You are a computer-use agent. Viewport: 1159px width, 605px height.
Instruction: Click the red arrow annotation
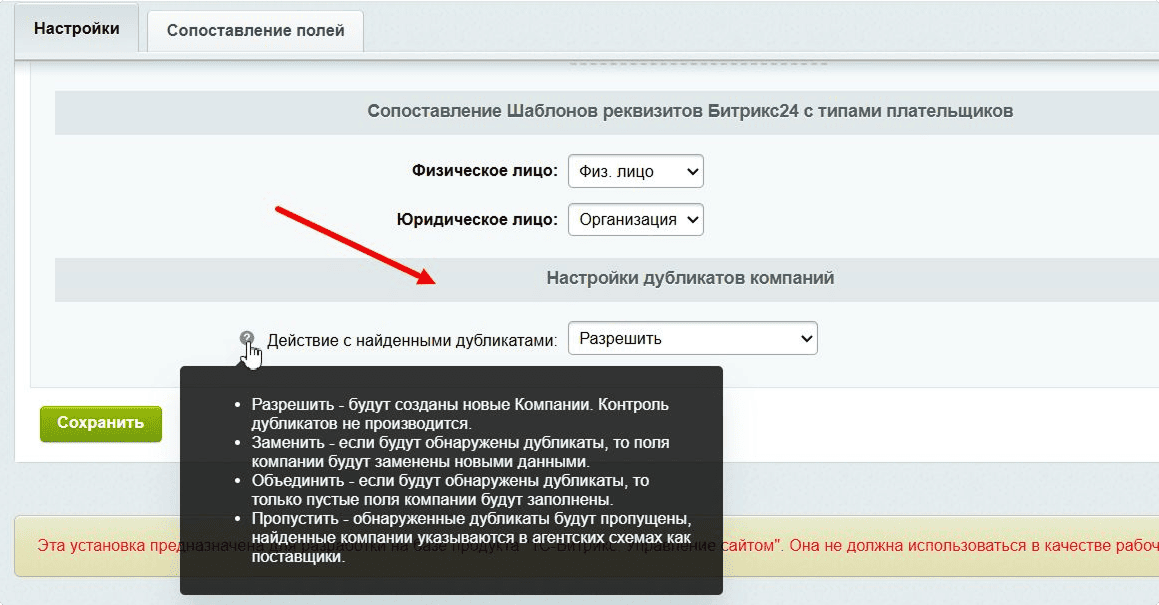point(354,245)
